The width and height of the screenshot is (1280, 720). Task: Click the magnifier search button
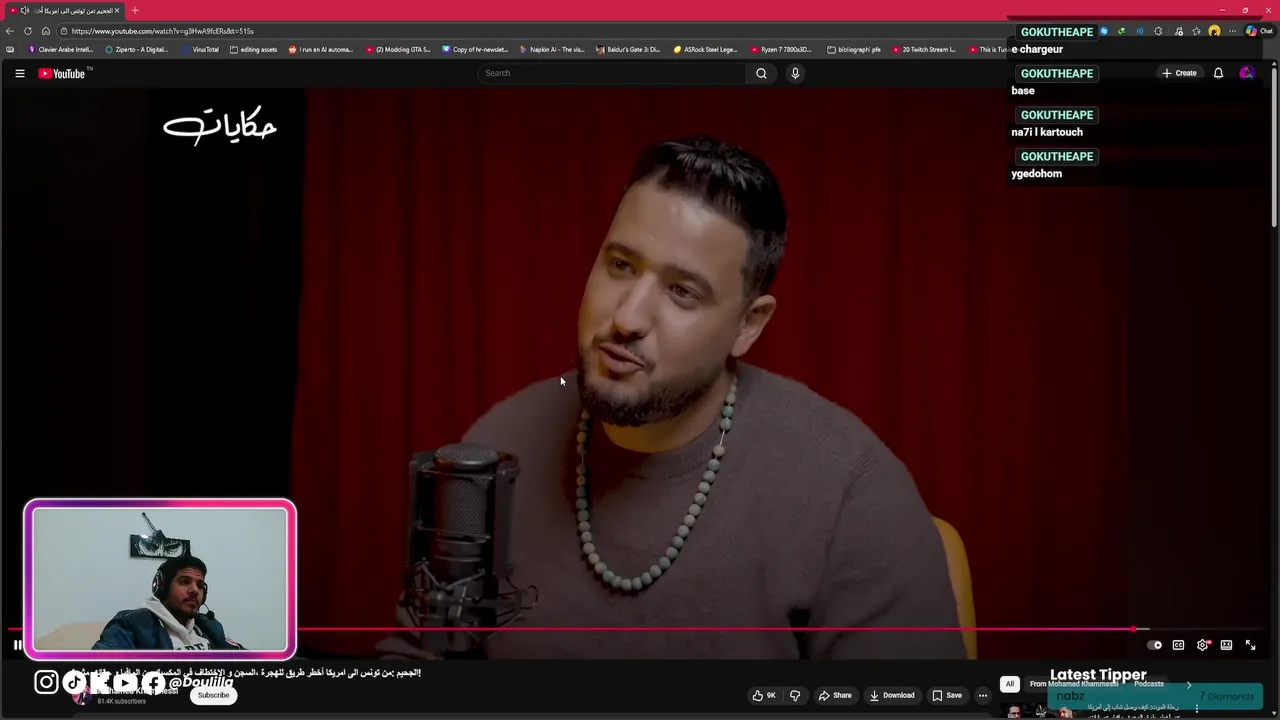tap(761, 73)
